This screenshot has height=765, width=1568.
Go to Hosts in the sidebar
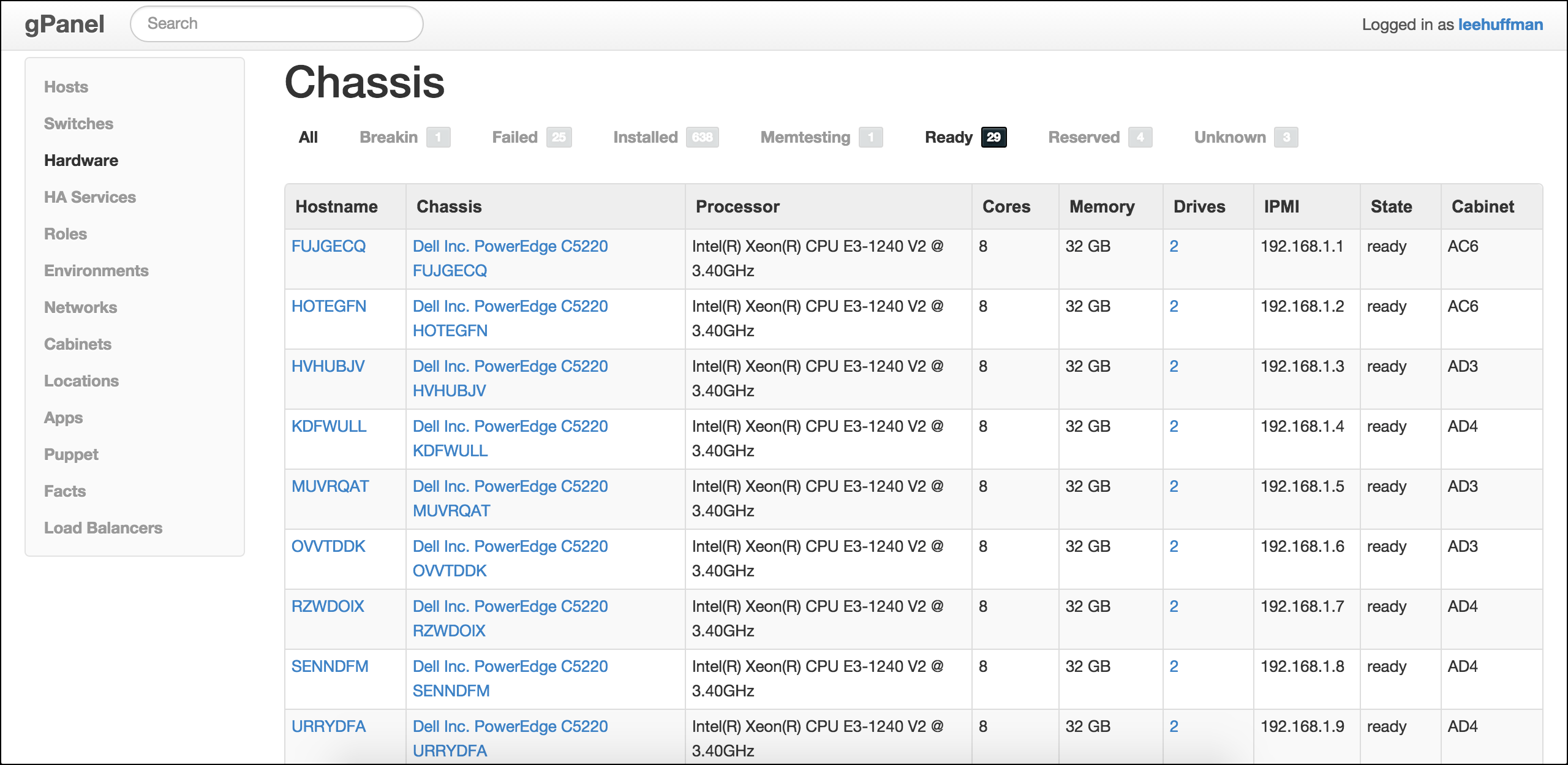tap(66, 87)
